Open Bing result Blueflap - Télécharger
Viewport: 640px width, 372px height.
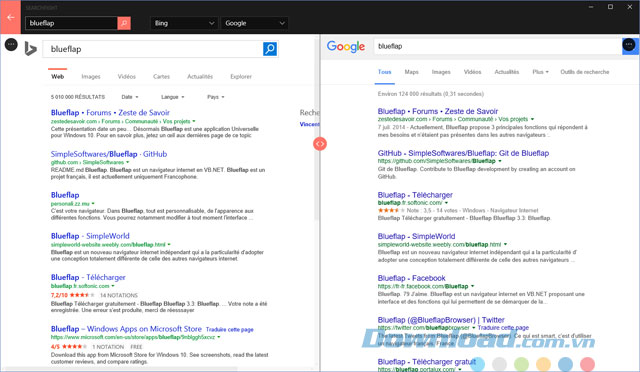coord(88,277)
